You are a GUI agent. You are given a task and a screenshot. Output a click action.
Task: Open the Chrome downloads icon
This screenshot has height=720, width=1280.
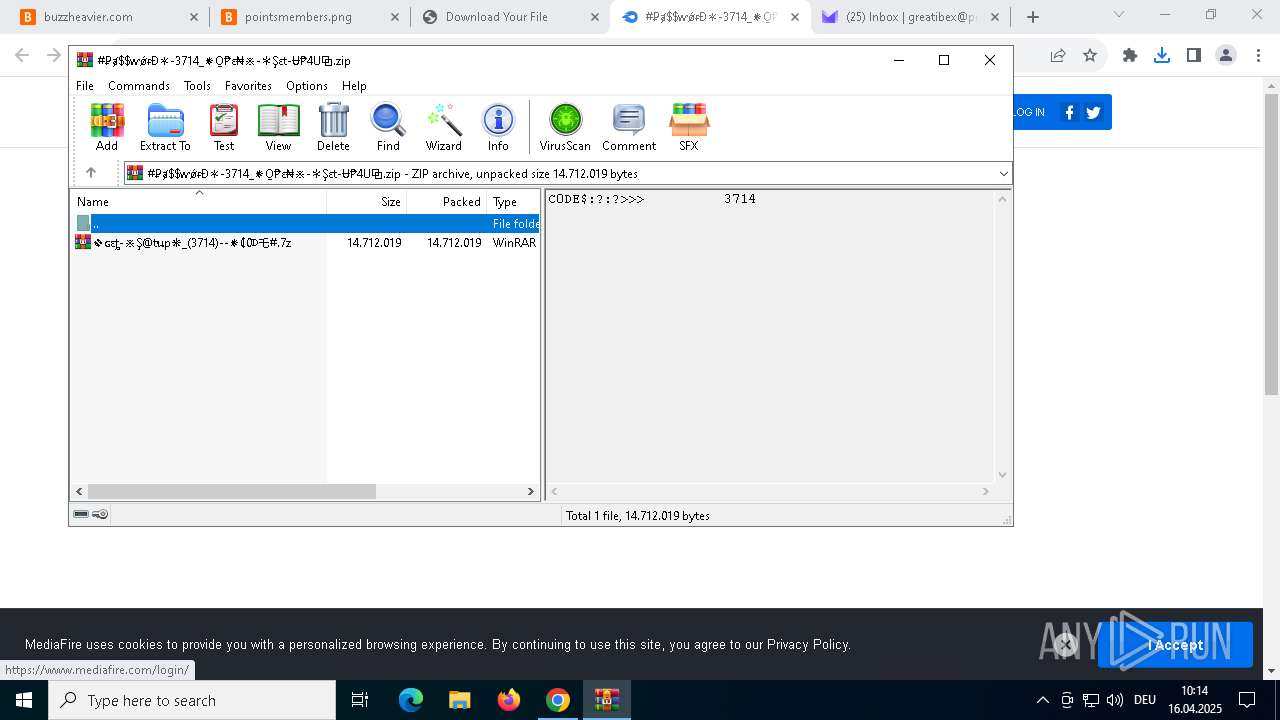pos(1162,56)
